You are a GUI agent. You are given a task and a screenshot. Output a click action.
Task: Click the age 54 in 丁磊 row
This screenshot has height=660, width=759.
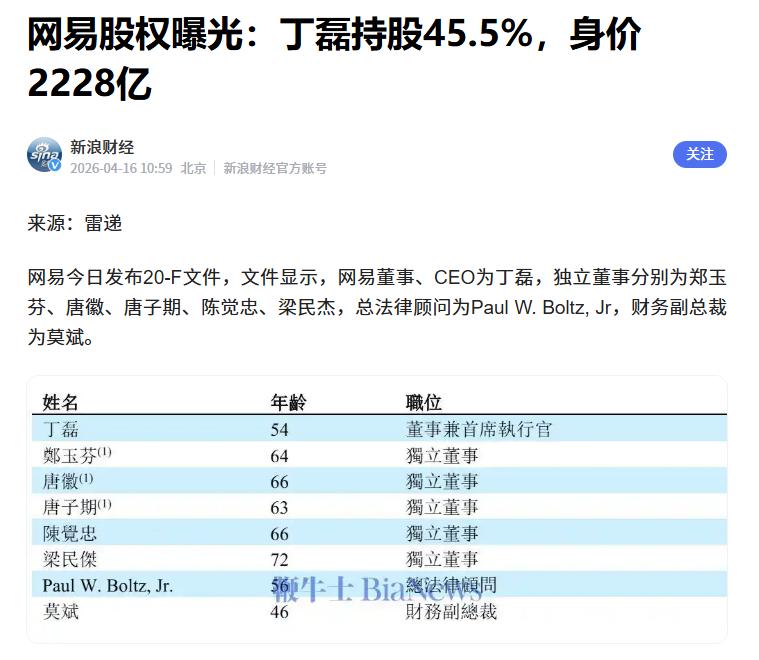[279, 430]
